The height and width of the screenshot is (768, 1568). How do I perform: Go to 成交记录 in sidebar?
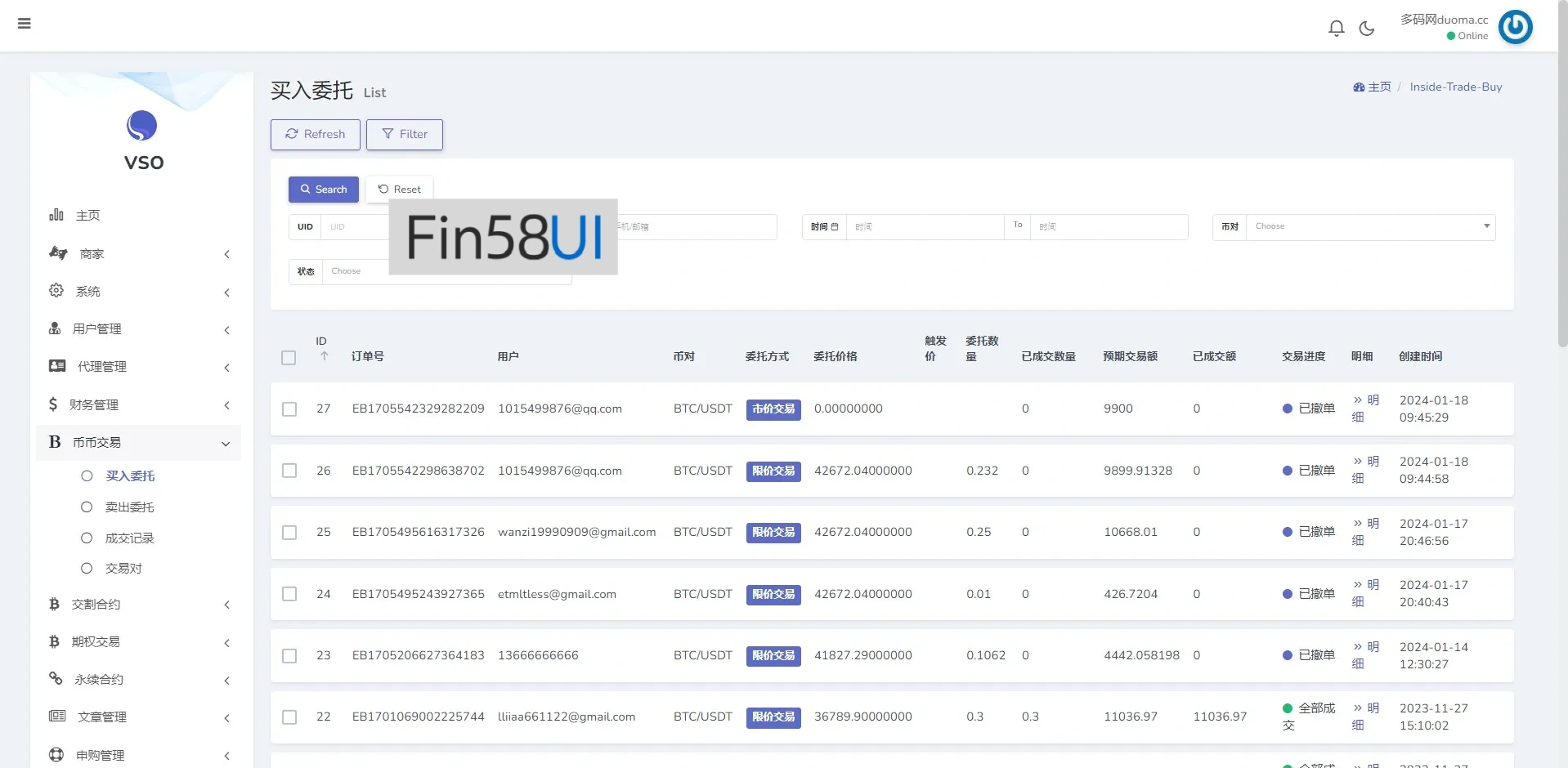coord(129,538)
